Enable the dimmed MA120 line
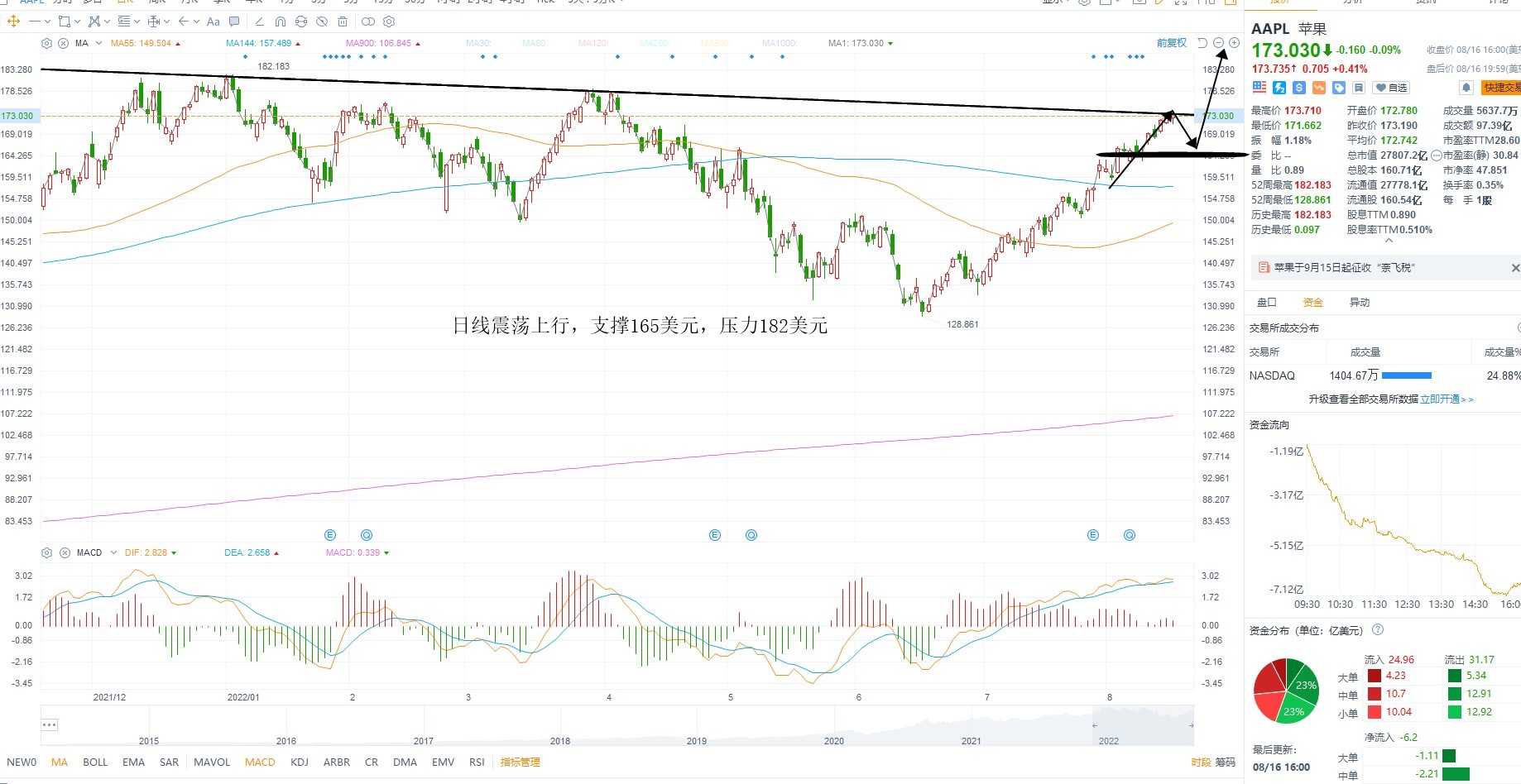Screen dimensions: 1521x784 coord(593,43)
